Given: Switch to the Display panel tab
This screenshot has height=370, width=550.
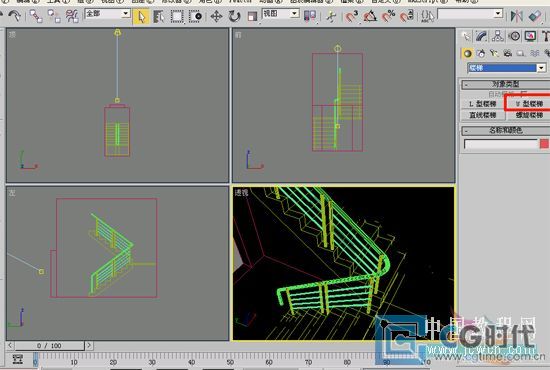Looking at the screenshot, I should pos(530,36).
